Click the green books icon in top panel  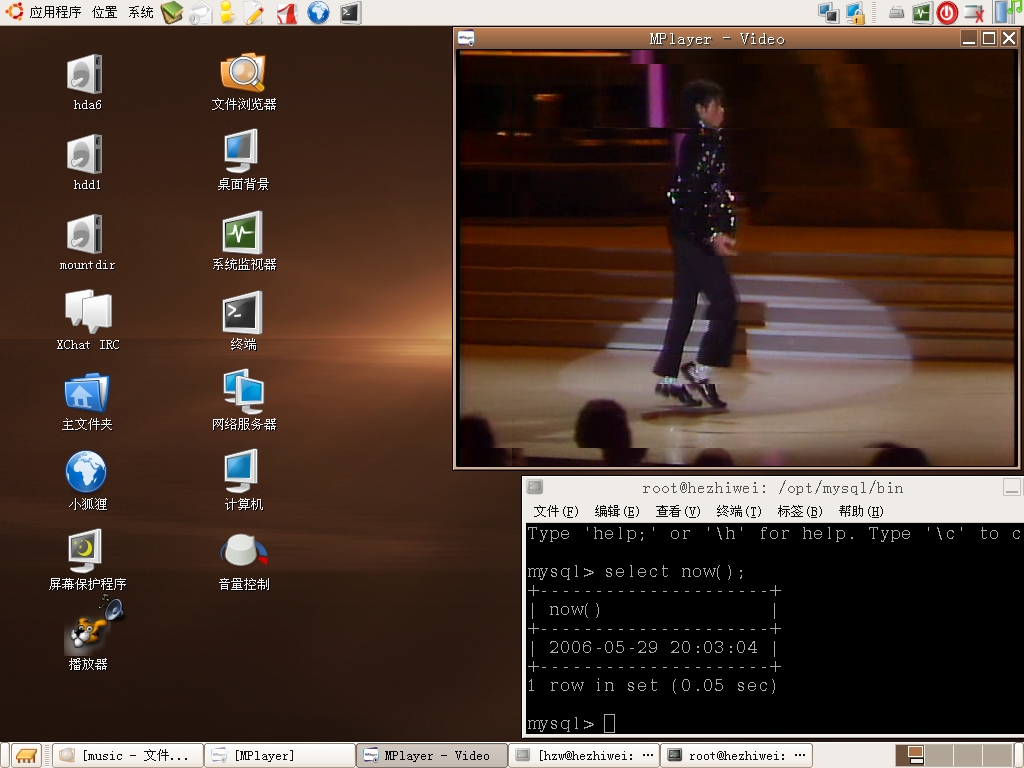pyautogui.click(x=172, y=12)
